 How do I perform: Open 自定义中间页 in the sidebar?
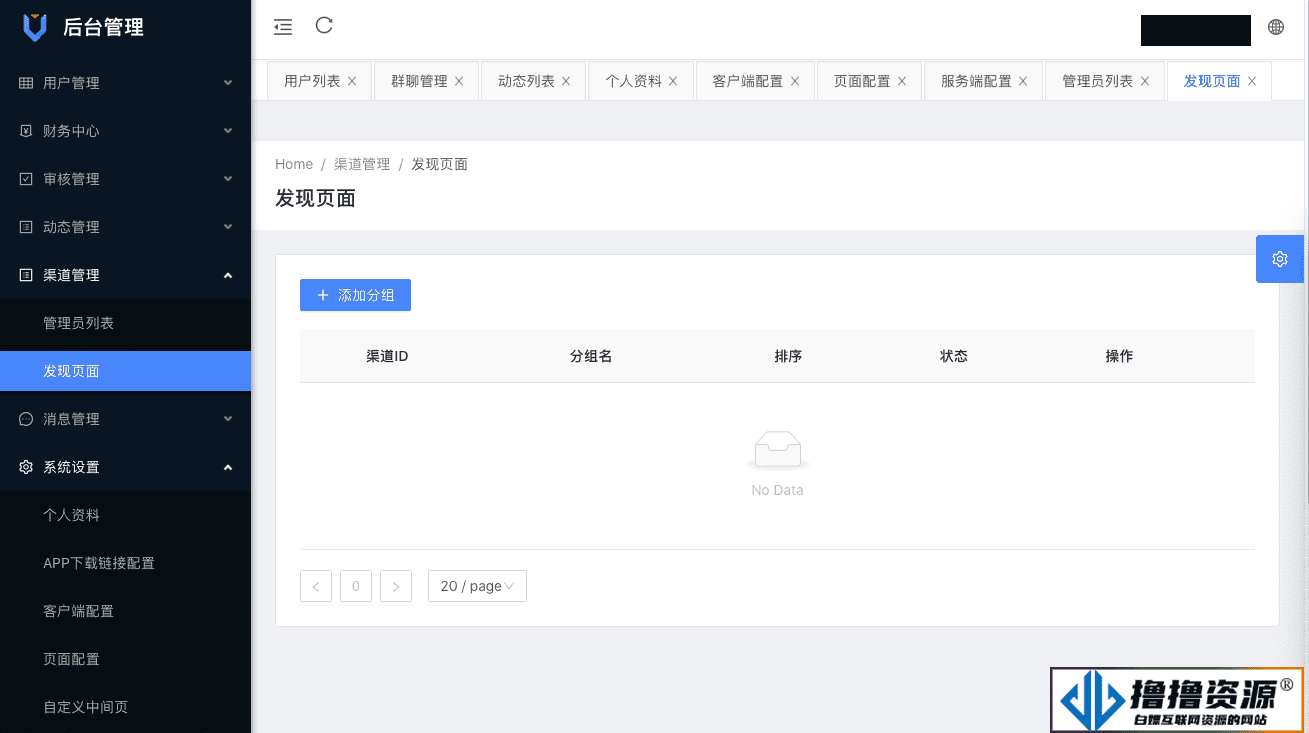125,707
